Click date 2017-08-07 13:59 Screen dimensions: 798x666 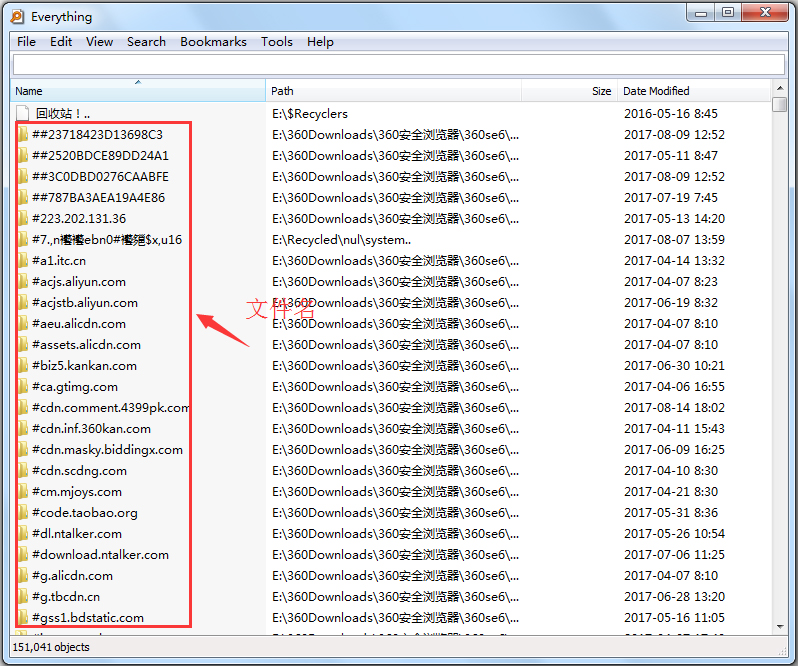[674, 239]
